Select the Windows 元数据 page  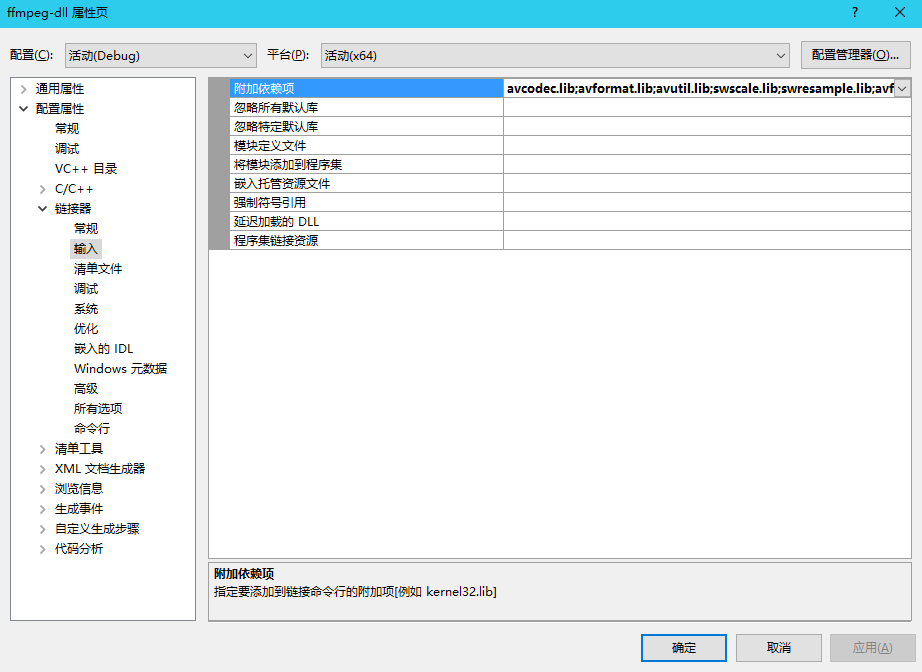[x=121, y=369]
